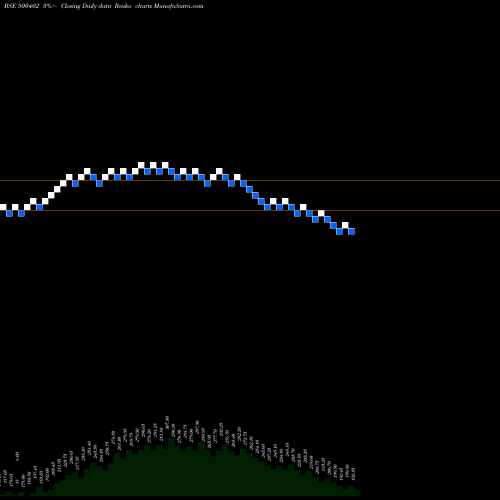Select the tallest bar in the bottom histogram

[171, 467]
